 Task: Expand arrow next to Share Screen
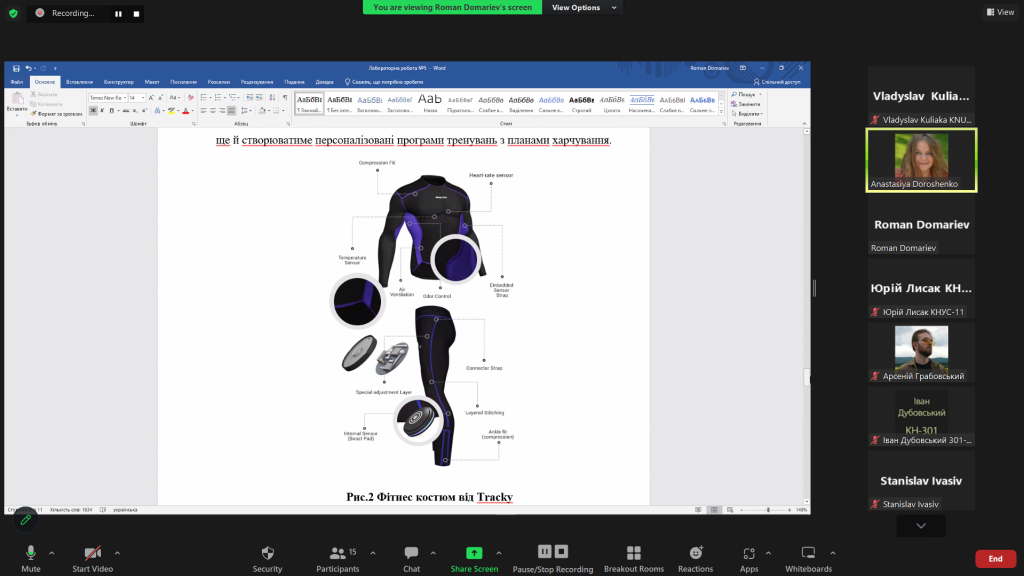499,553
